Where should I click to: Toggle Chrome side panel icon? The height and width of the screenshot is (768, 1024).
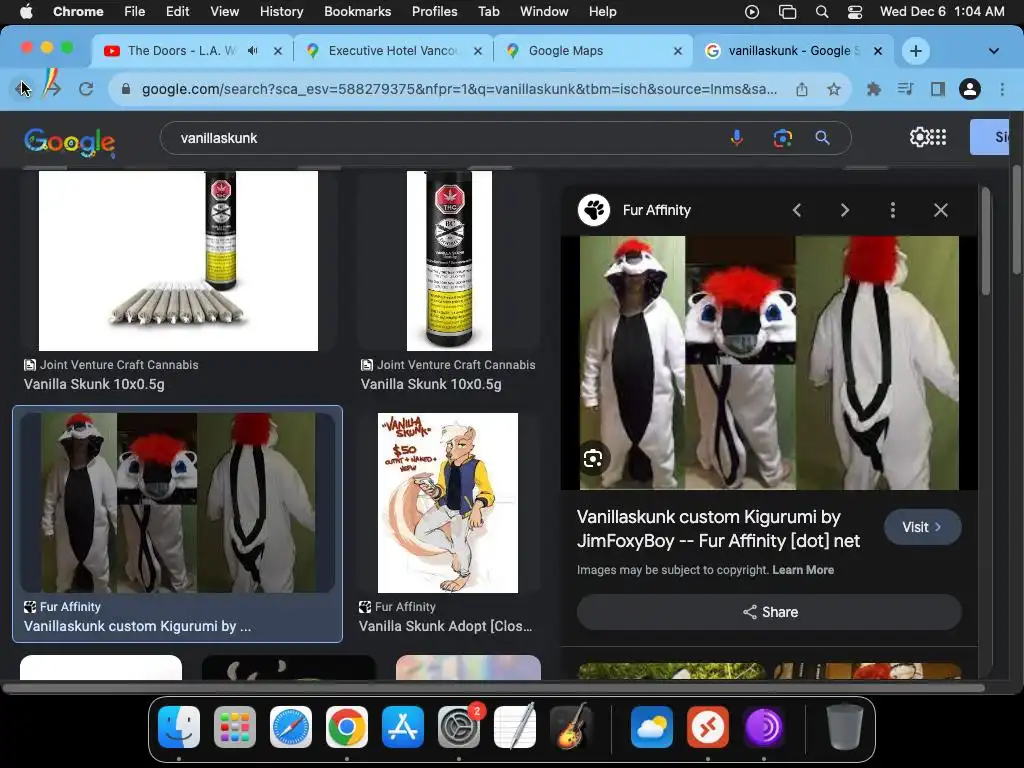[x=938, y=89]
